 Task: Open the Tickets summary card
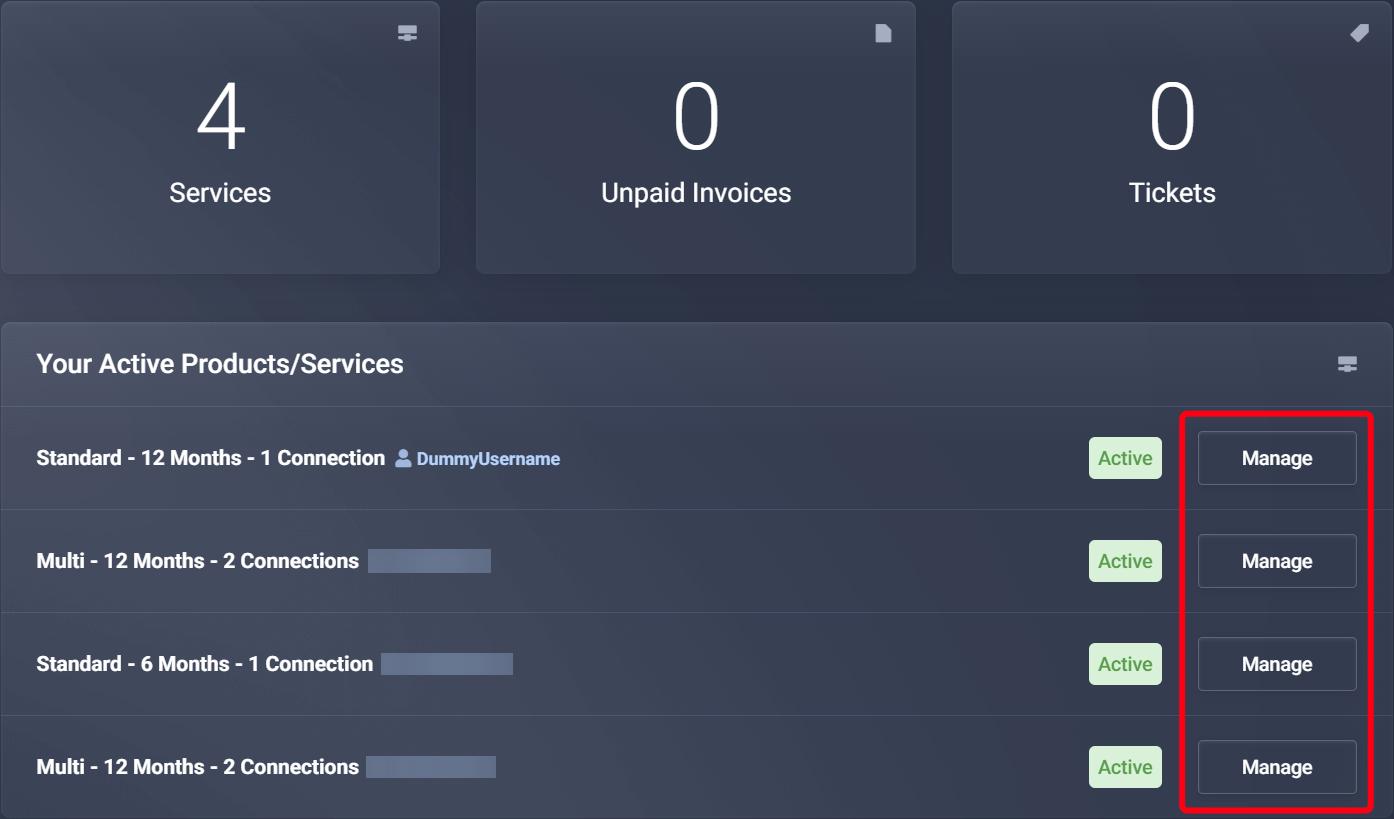pos(1171,137)
